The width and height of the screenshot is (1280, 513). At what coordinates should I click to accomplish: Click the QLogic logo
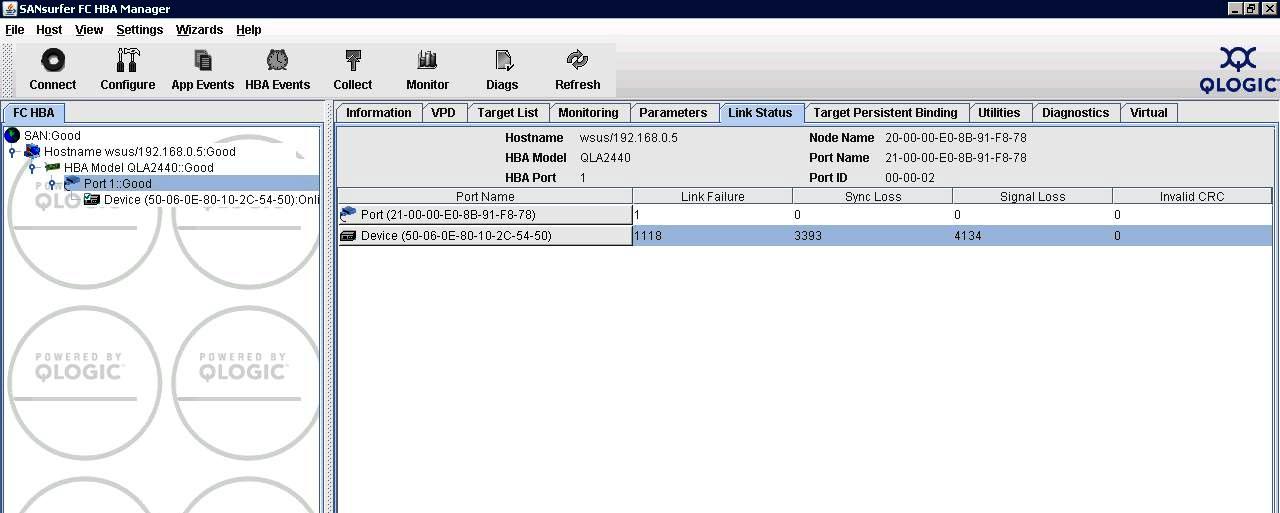coord(1238,70)
